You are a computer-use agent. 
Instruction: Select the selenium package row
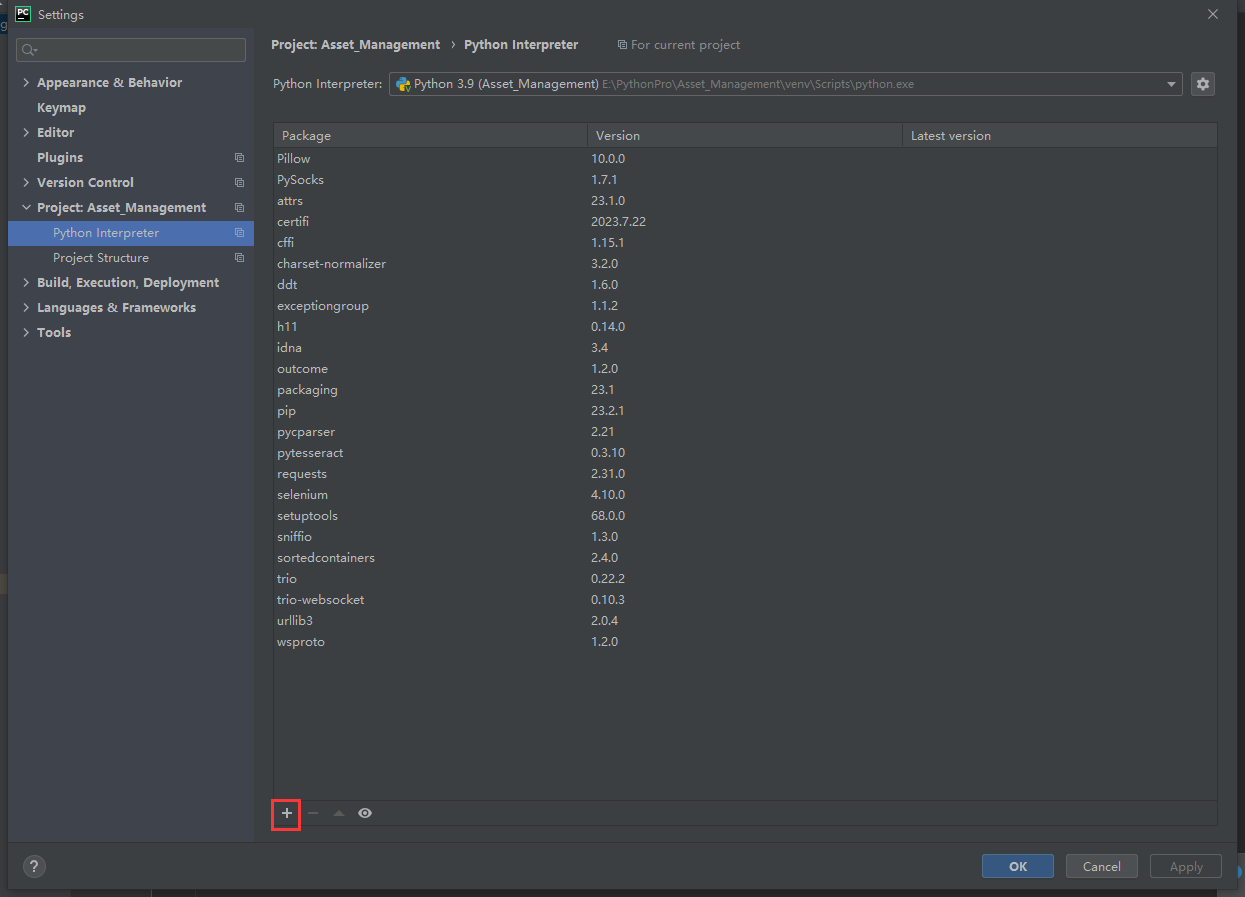coord(745,495)
